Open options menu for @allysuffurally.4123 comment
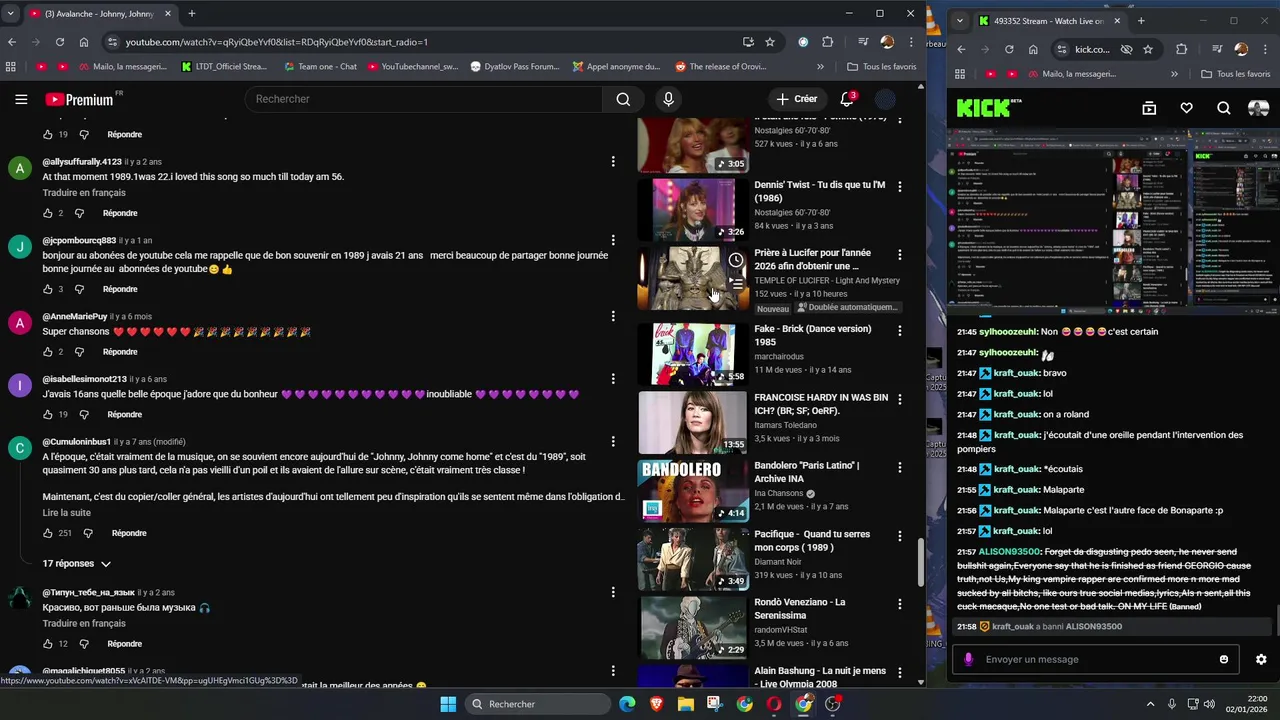The image size is (1280, 720). pos(613,163)
